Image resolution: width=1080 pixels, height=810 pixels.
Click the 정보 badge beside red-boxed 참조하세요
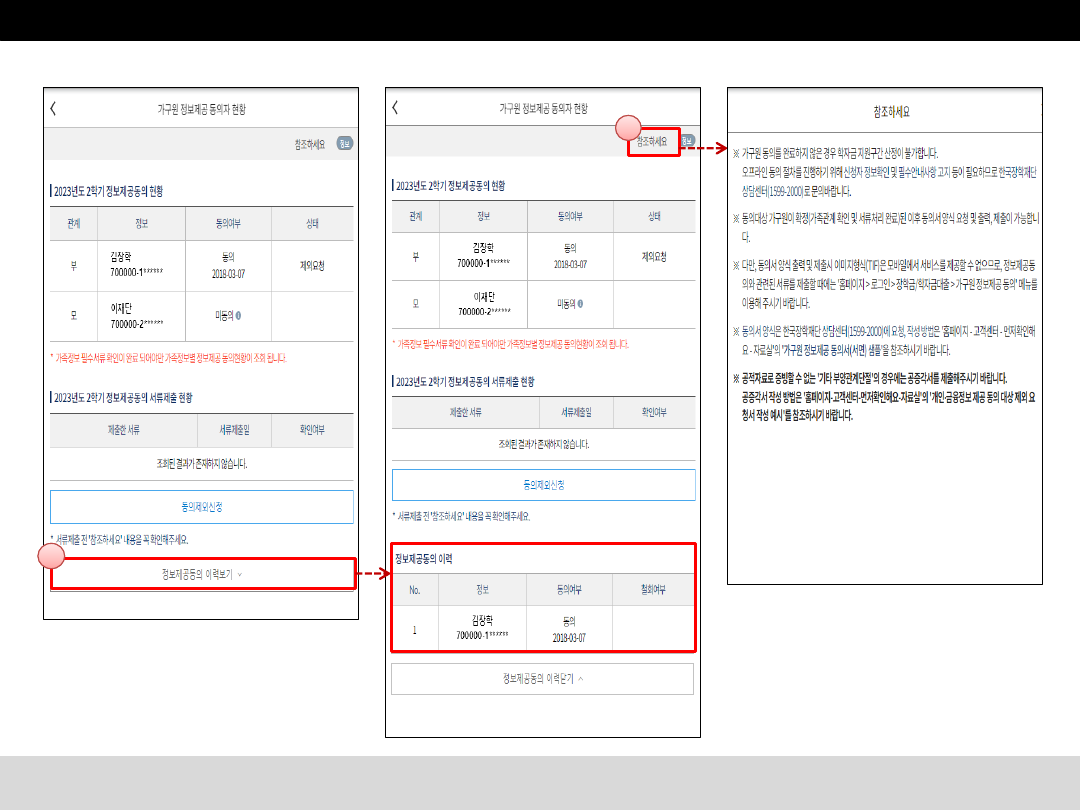pos(687,141)
